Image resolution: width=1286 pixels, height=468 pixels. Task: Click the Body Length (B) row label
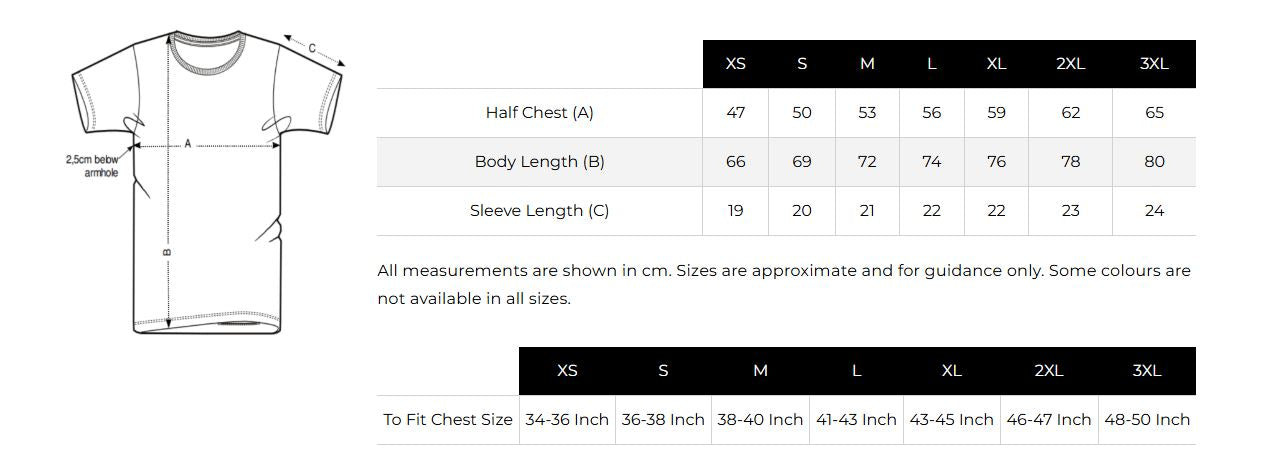pyautogui.click(x=540, y=162)
